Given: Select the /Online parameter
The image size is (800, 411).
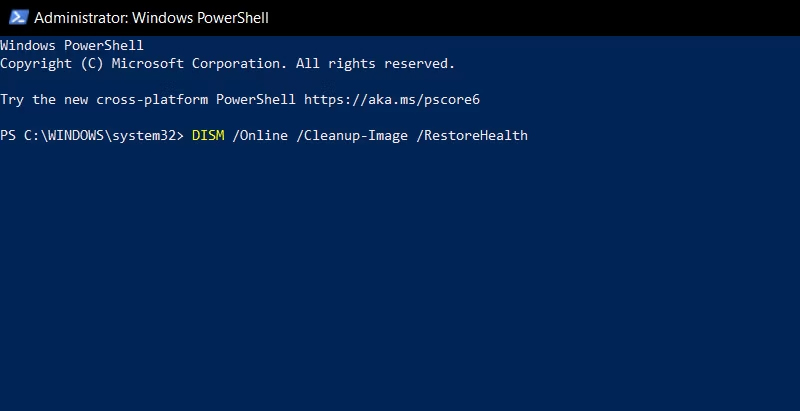Looking at the screenshot, I should click(260, 136).
